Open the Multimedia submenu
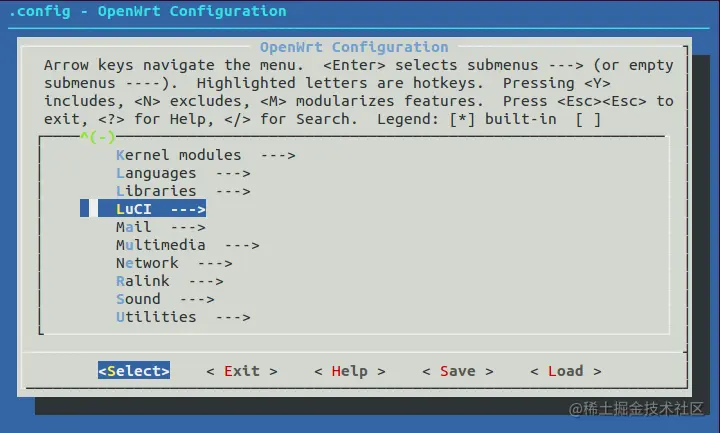Image resolution: width=720 pixels, height=433 pixels. click(x=188, y=245)
